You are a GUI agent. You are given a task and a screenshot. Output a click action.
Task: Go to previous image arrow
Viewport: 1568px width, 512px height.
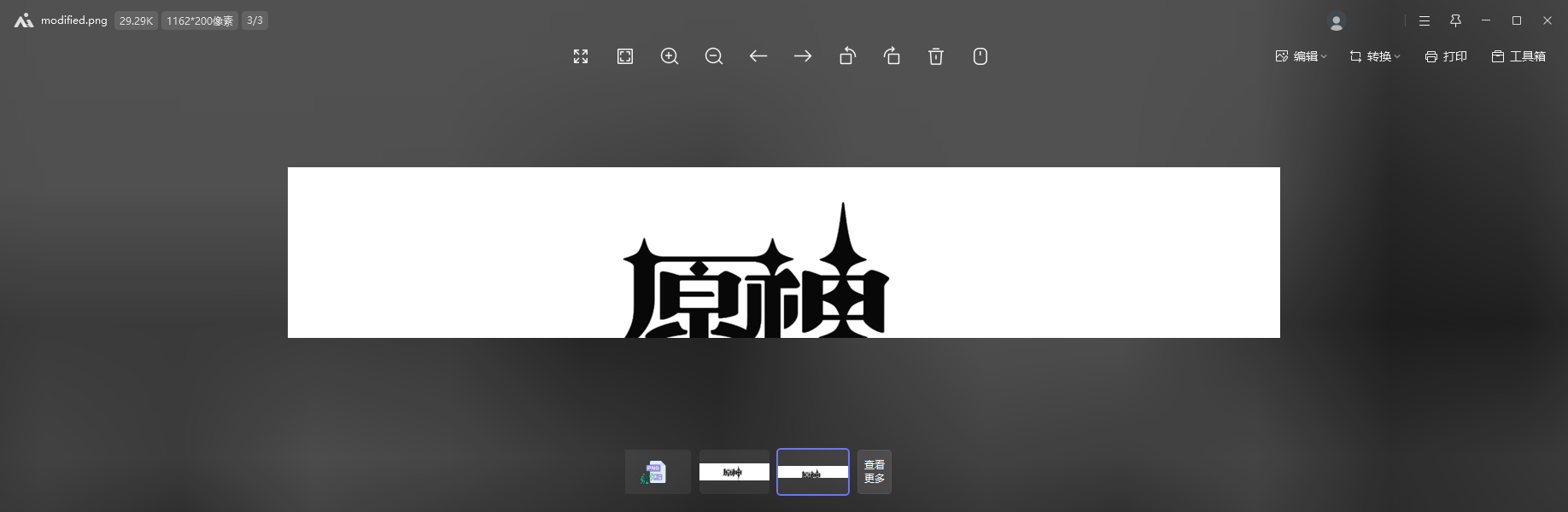tap(758, 56)
